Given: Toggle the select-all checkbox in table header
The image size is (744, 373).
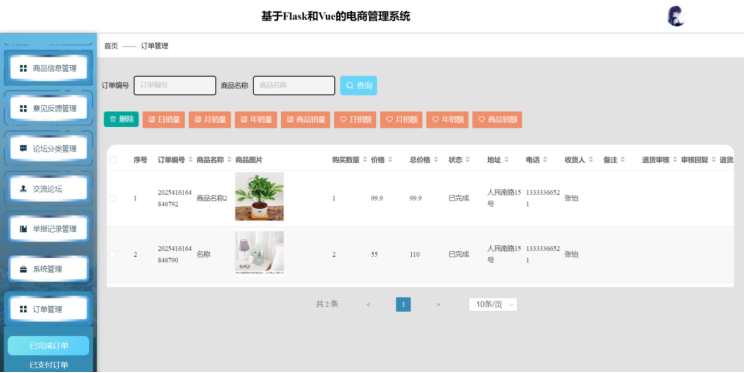Looking at the screenshot, I should pyautogui.click(x=113, y=160).
